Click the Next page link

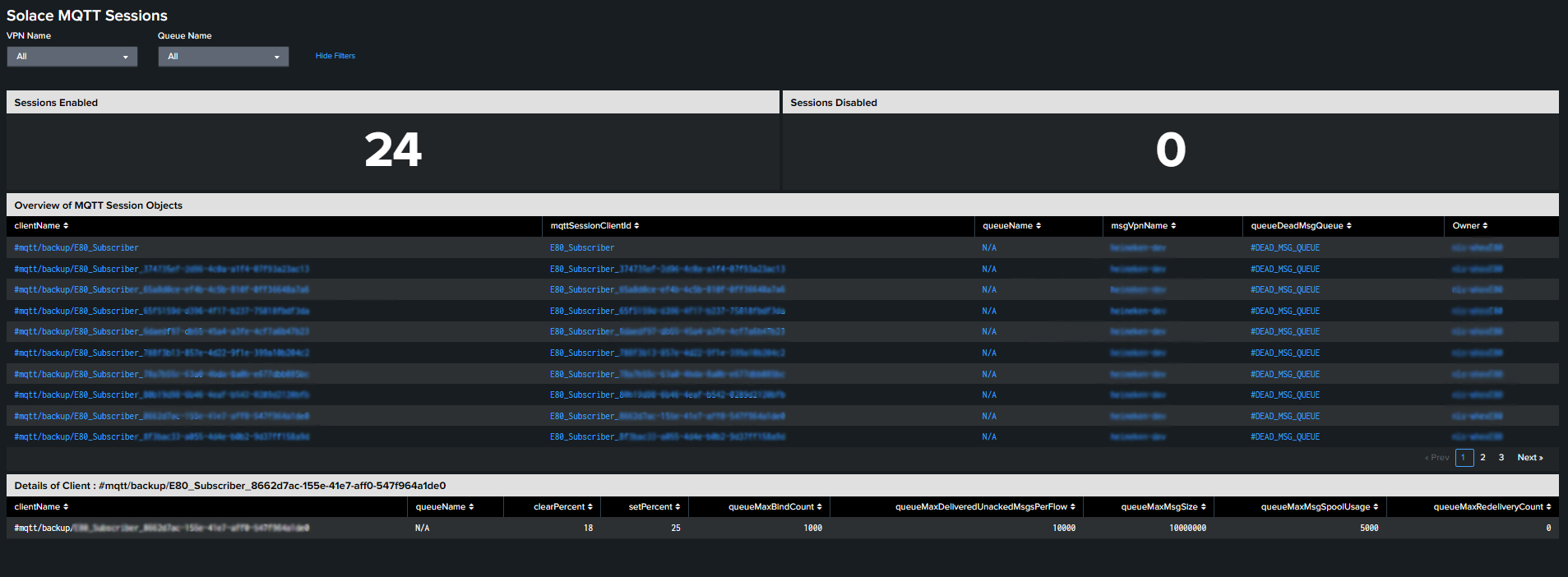click(x=1530, y=458)
